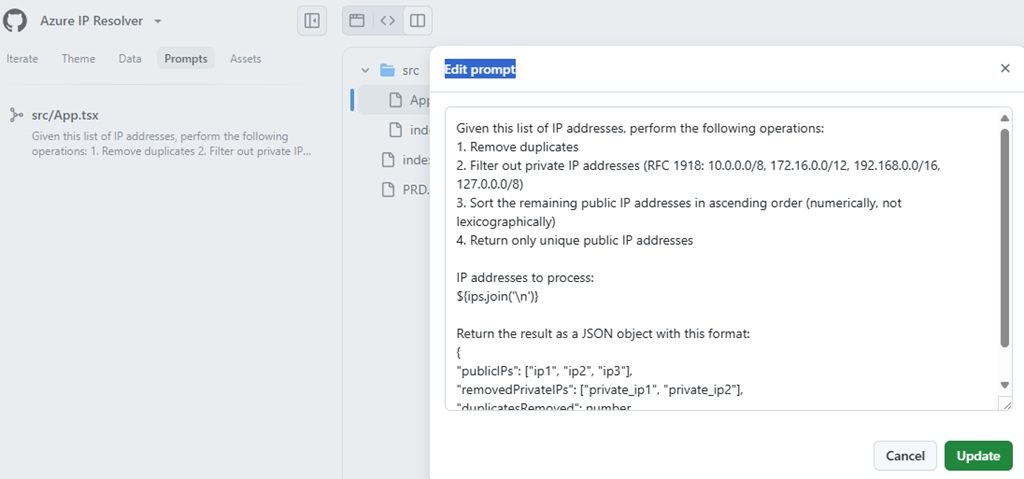Select the split view layout icon
Image resolution: width=1024 pixels, height=479 pixels.
pyautogui.click(x=418, y=20)
